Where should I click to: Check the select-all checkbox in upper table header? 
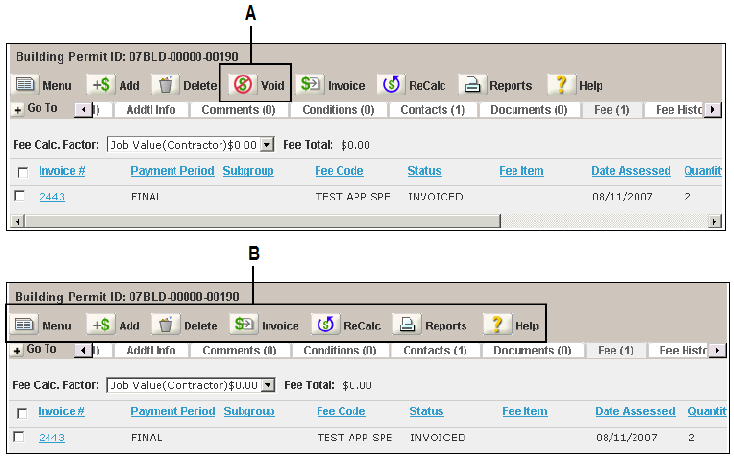pos(22,172)
